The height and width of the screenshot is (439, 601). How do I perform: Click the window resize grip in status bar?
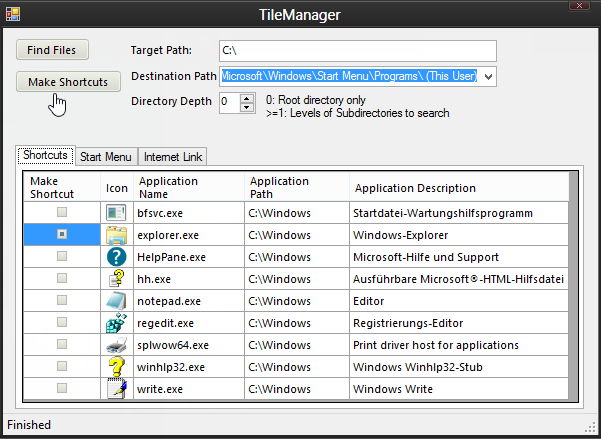[591, 428]
